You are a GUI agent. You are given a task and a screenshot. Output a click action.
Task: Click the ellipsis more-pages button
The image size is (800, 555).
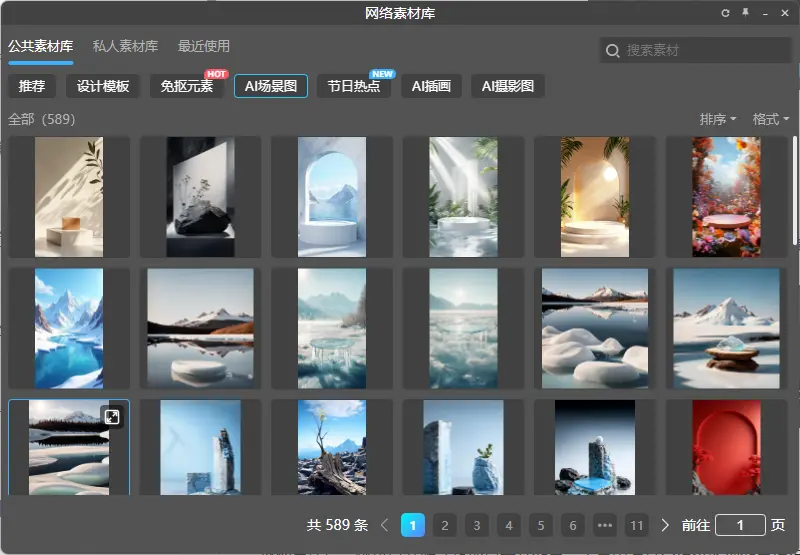click(604, 525)
